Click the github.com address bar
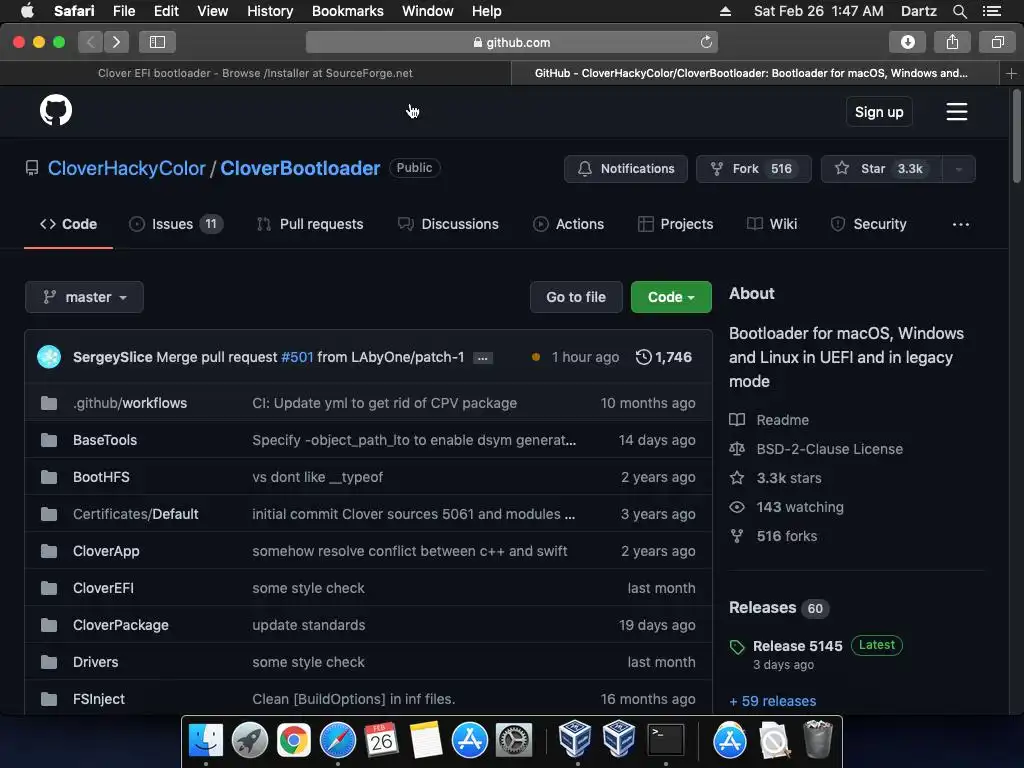 coord(511,42)
